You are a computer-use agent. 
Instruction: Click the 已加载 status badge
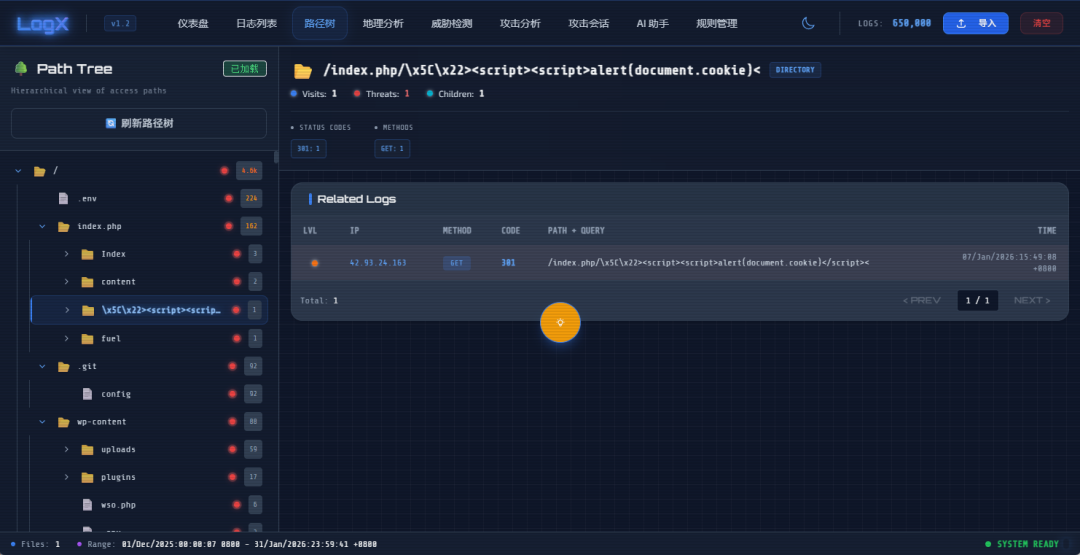[245, 69]
